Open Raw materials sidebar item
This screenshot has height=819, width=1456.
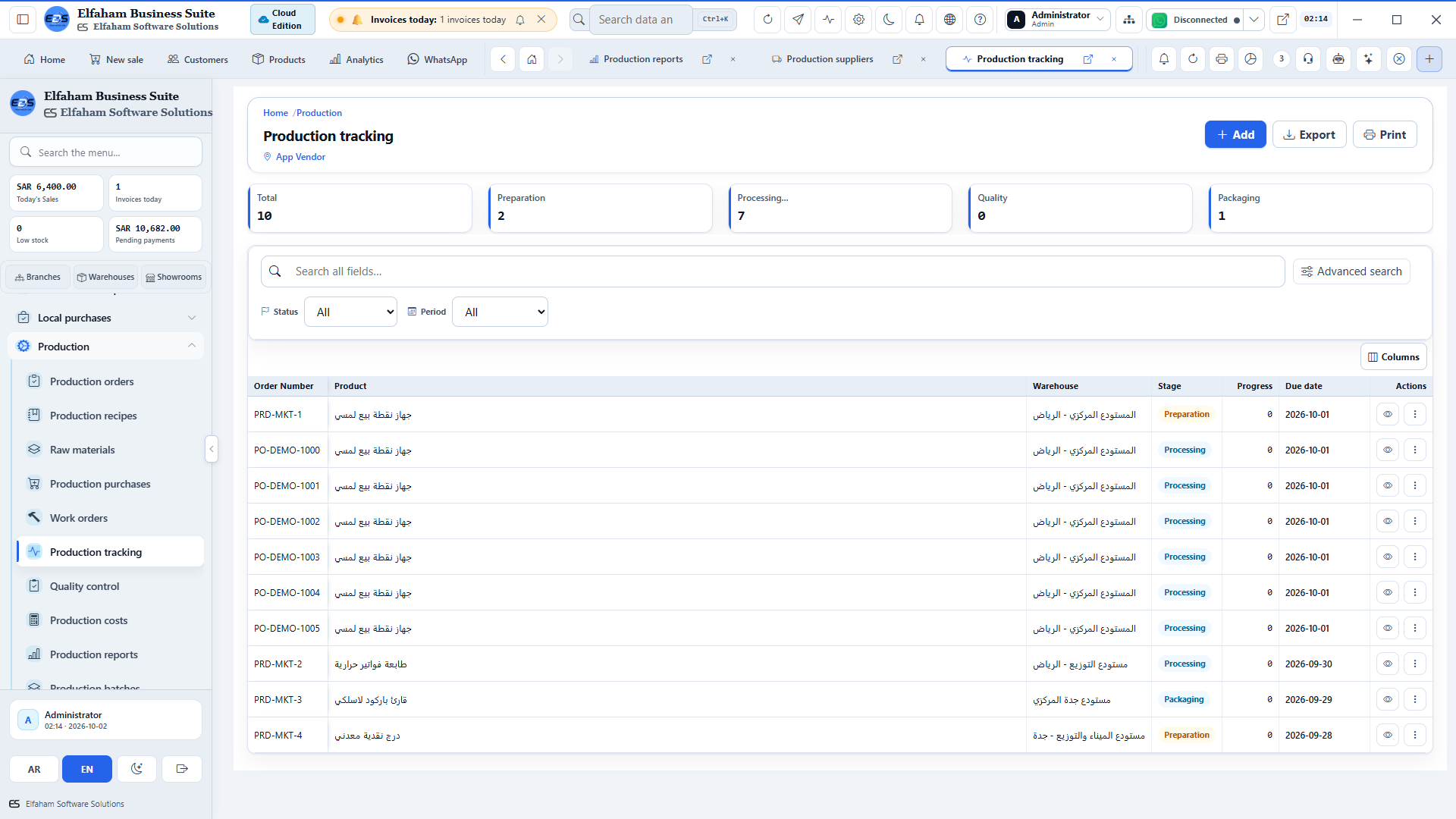tap(110, 450)
